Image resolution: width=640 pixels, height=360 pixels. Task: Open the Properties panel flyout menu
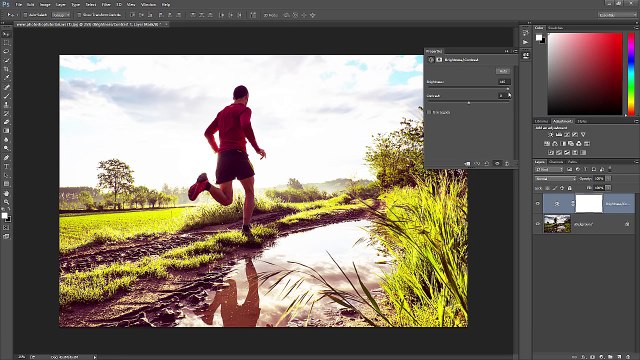515,51
